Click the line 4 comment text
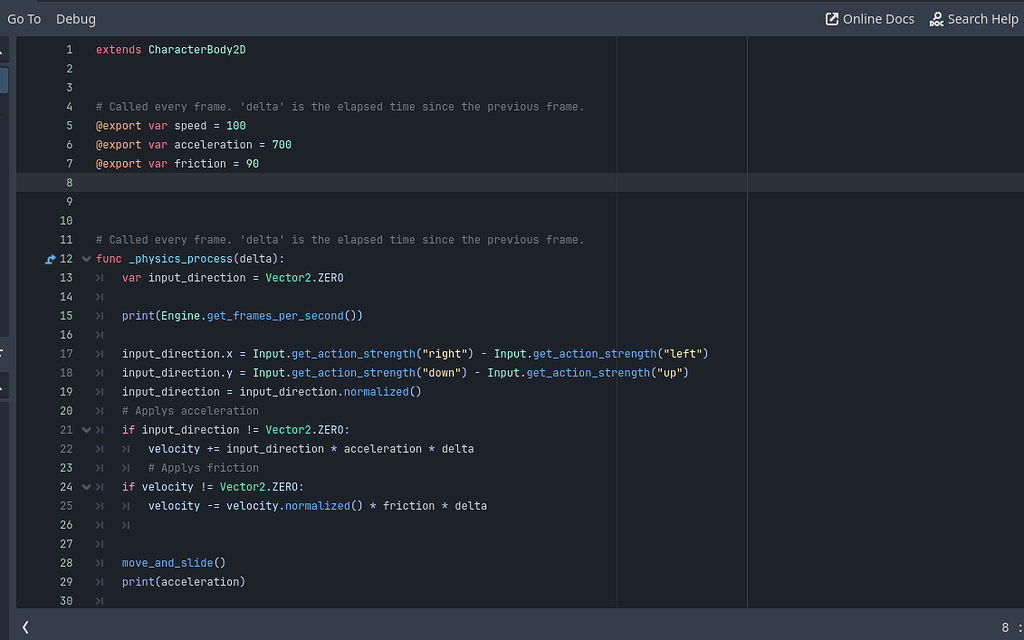The width and height of the screenshot is (1024, 640). 340,107
